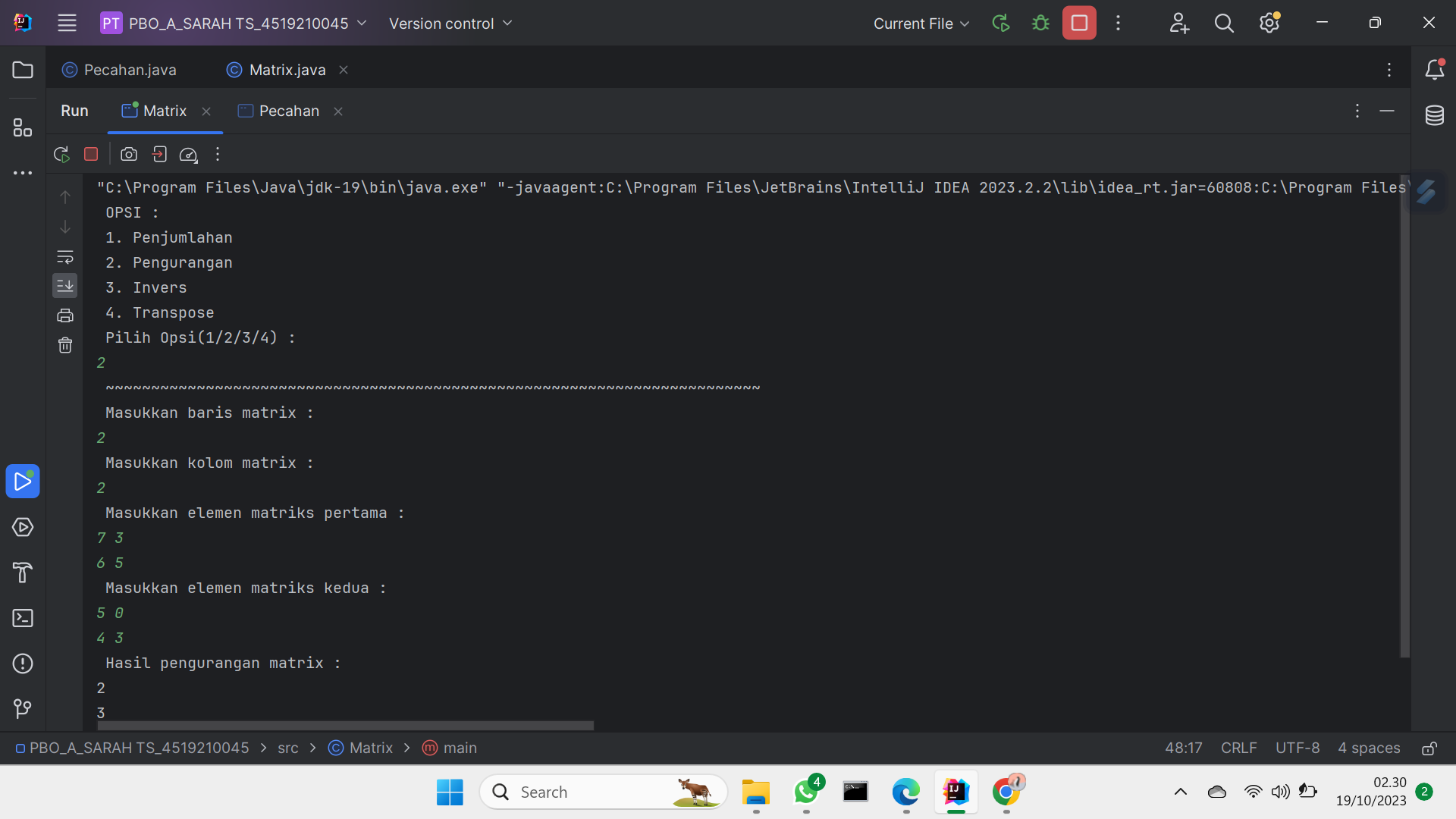The width and height of the screenshot is (1456, 819).
Task: Toggle the debug bug icon in toolbar
Action: (x=1040, y=23)
